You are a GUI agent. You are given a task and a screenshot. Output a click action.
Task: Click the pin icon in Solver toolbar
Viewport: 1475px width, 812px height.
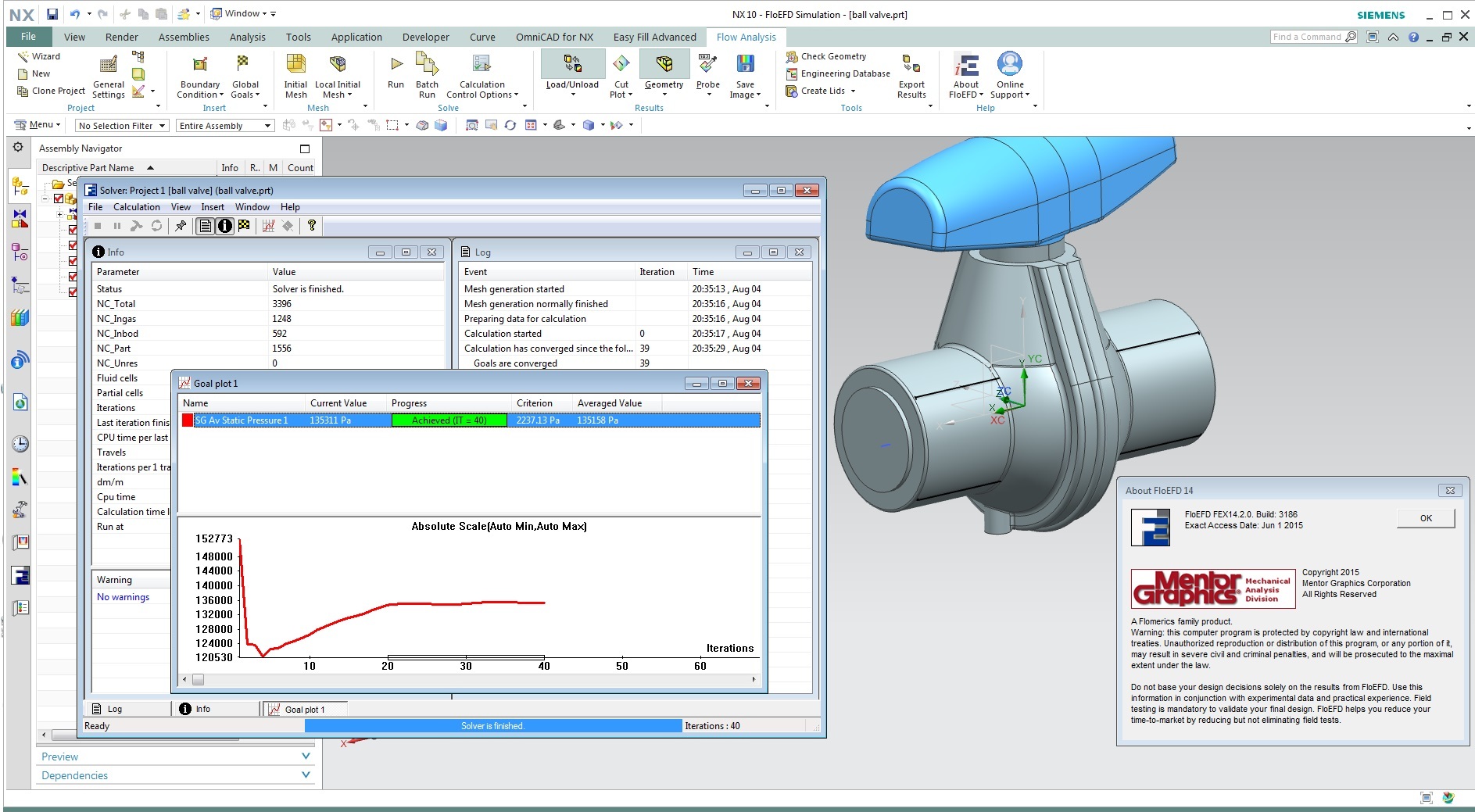(181, 226)
